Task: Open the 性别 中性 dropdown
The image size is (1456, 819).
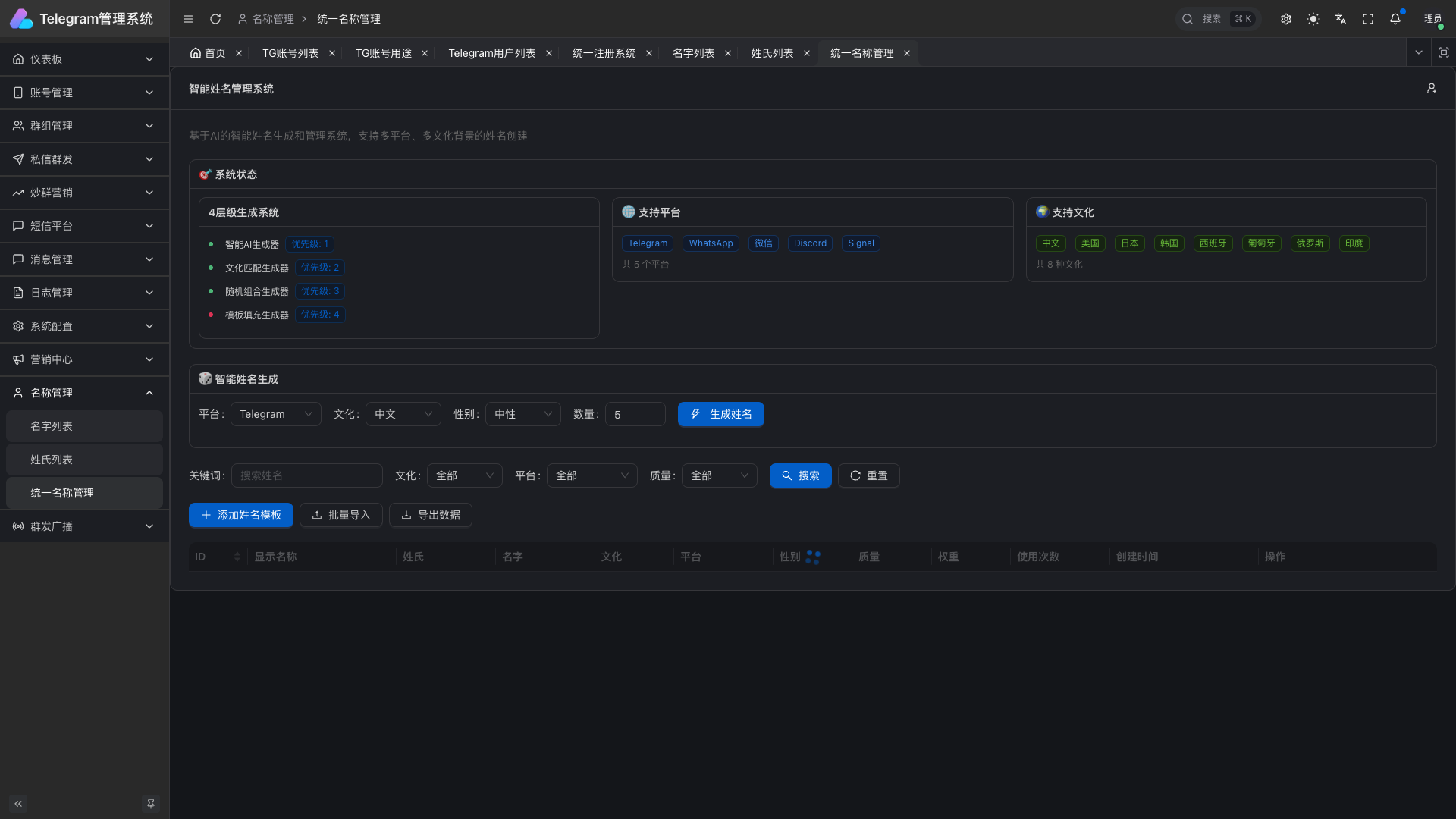Action: 522,414
